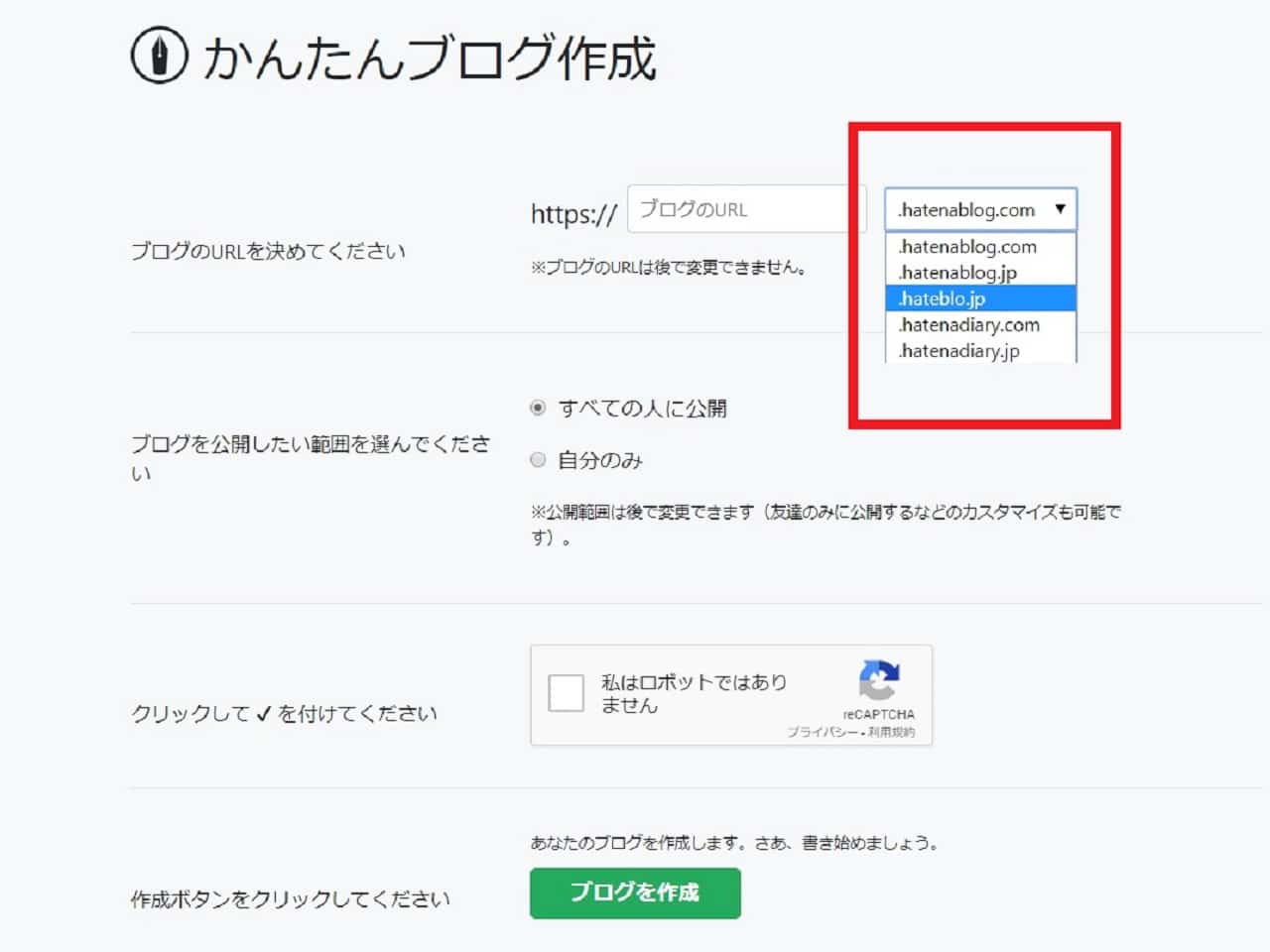Click the Hatena Blog pen logo icon
Viewport: 1270px width, 952px height.
[159, 57]
